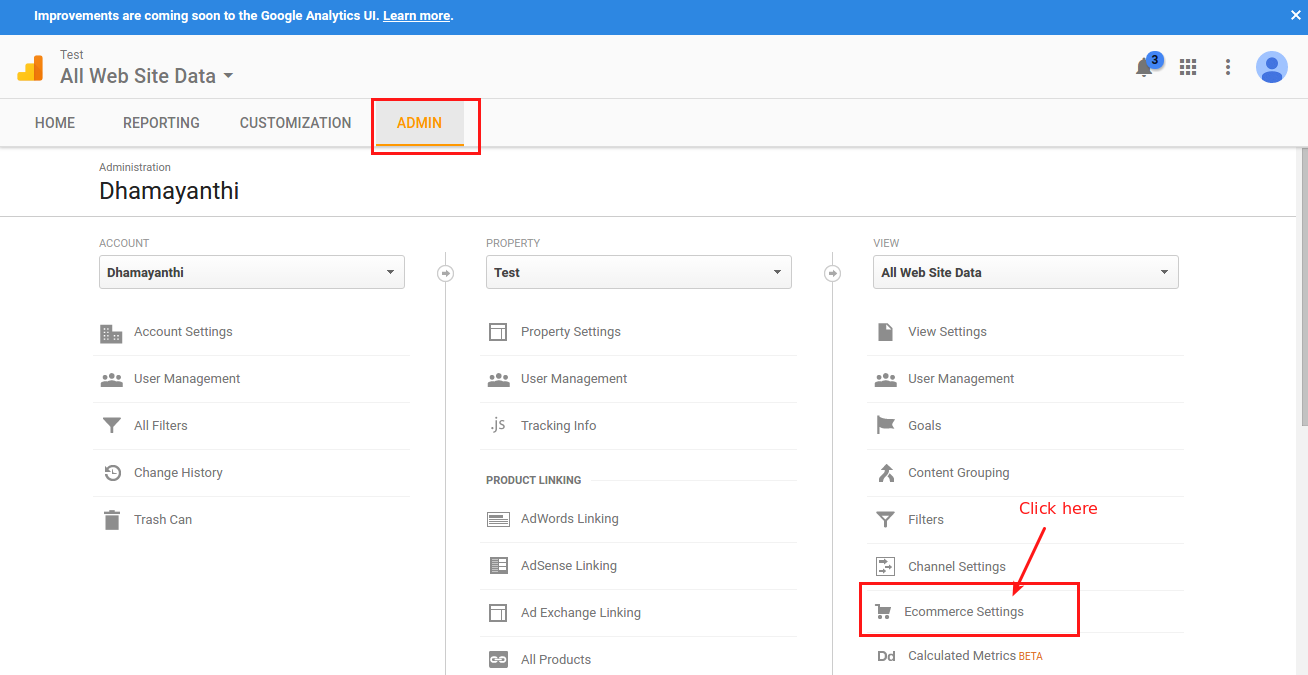Viewport: 1308px width, 675px height.
Task: Expand the header All Web Site Data selector
Action: click(147, 76)
